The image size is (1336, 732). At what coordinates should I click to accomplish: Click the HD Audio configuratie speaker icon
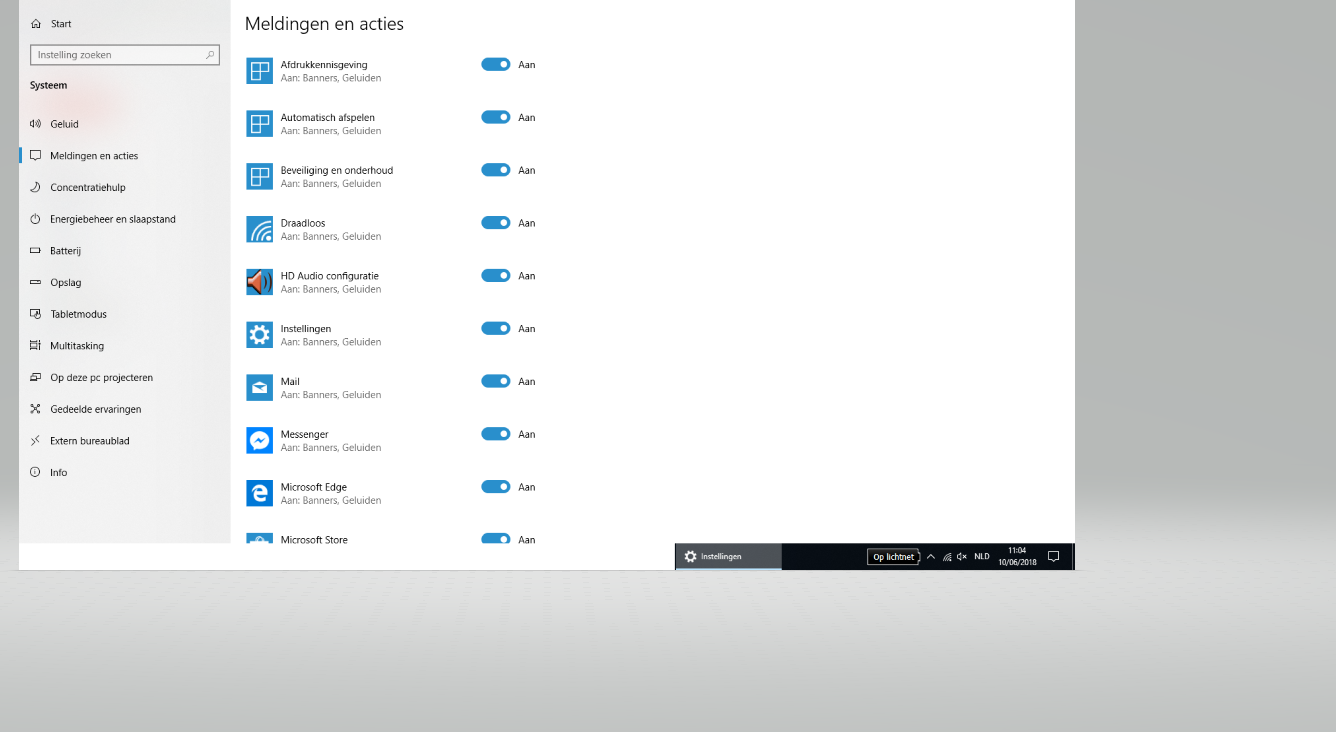(259, 282)
